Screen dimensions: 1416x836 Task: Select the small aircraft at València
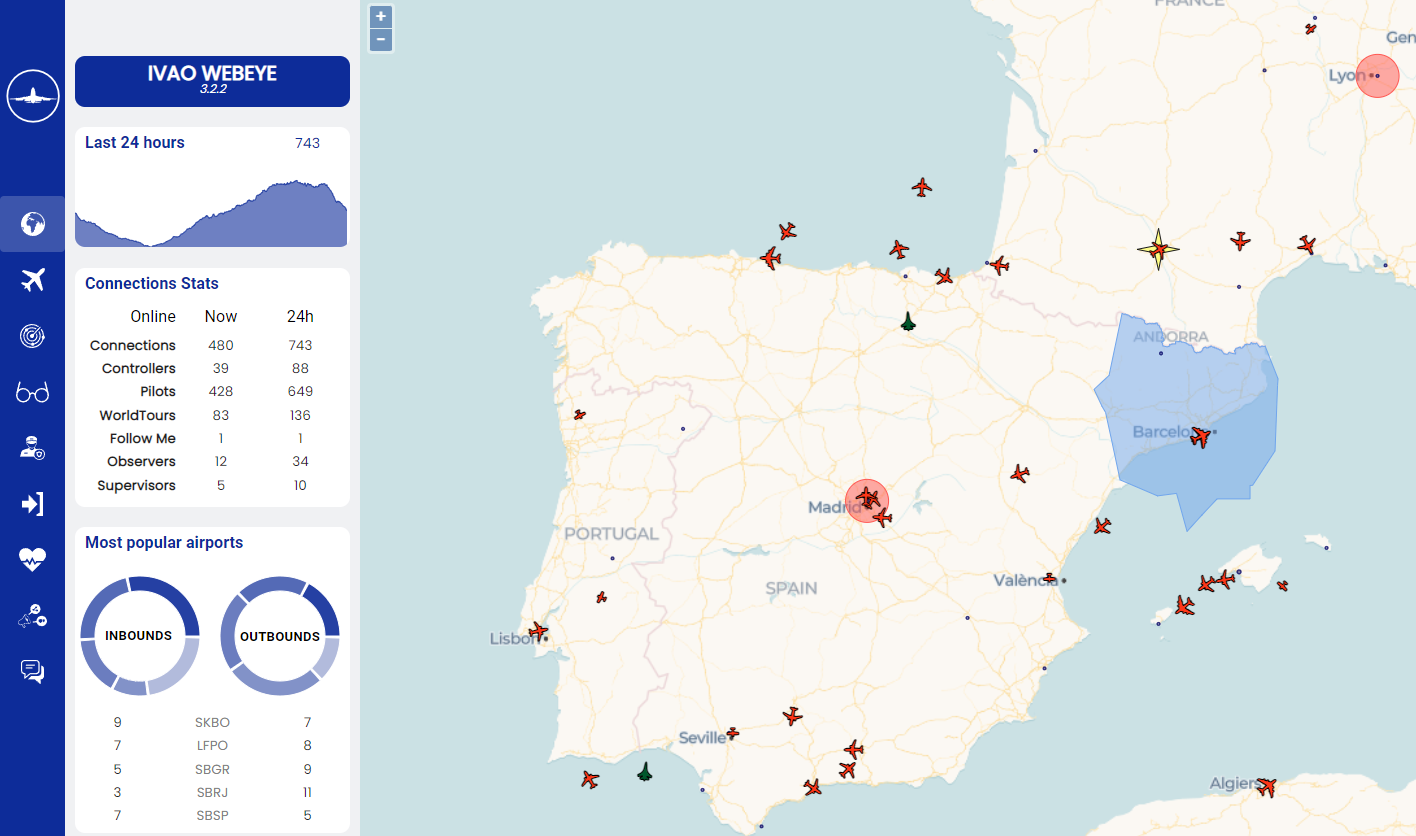click(1049, 577)
